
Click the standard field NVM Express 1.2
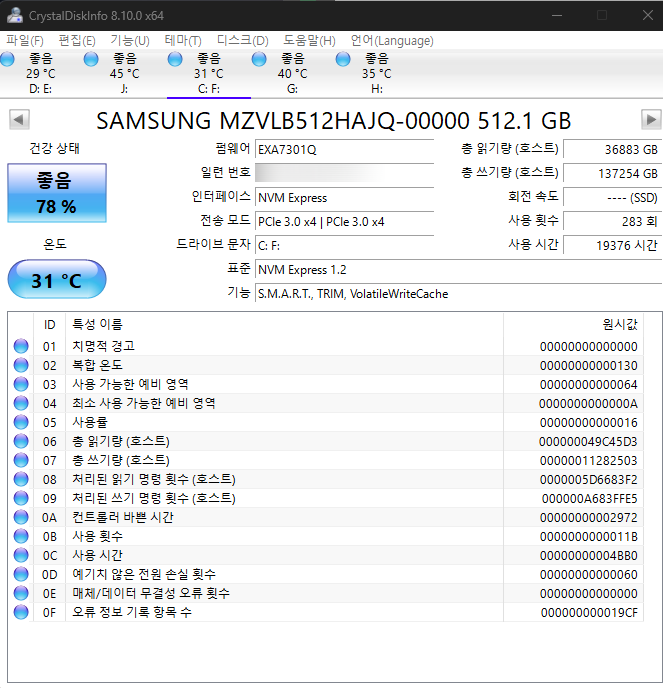click(x=459, y=269)
